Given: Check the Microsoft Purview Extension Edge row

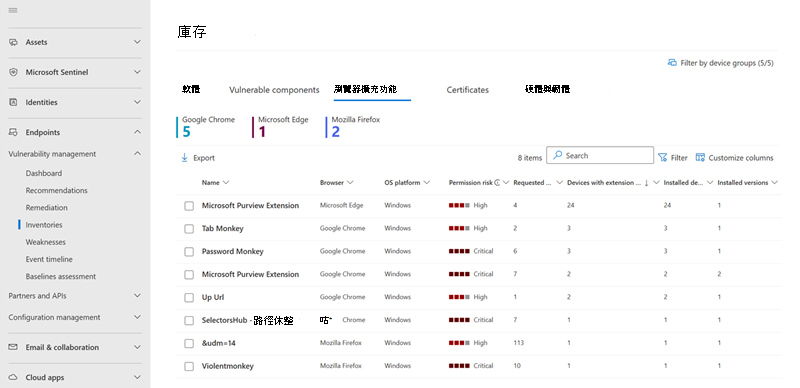Looking at the screenshot, I should coord(189,206).
